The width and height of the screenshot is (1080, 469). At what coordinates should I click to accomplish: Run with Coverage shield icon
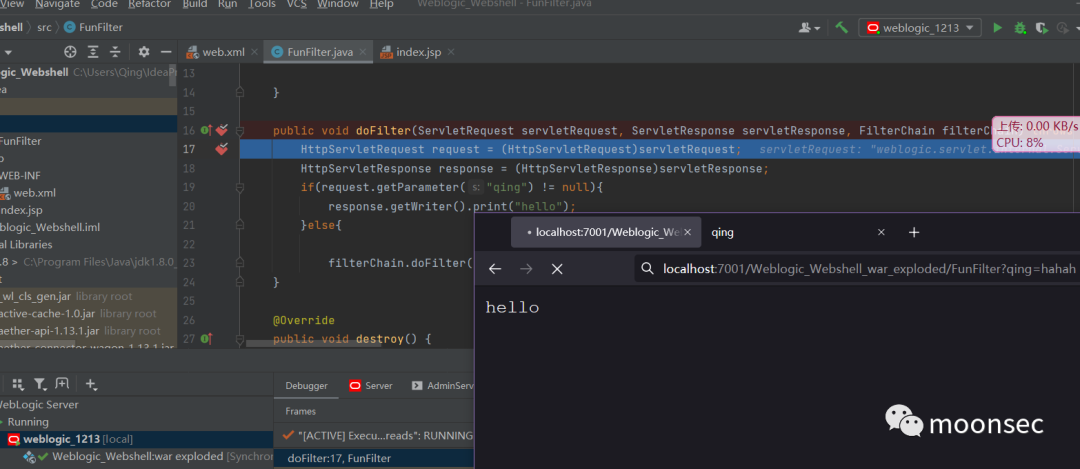click(1043, 28)
